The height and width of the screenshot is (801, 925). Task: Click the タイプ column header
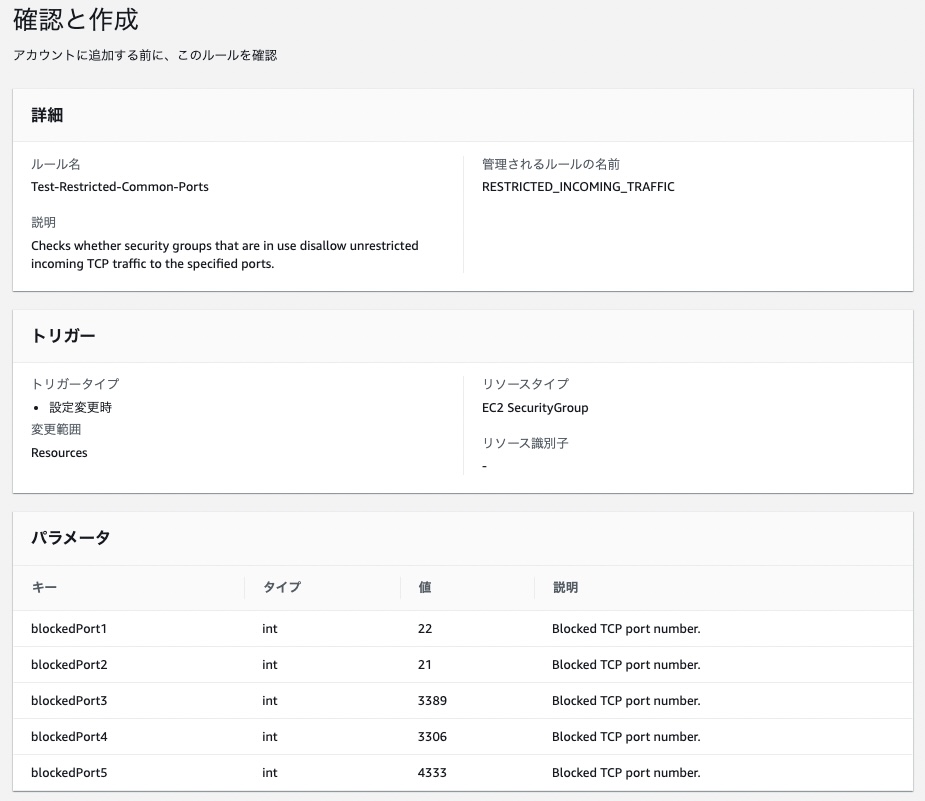281,587
